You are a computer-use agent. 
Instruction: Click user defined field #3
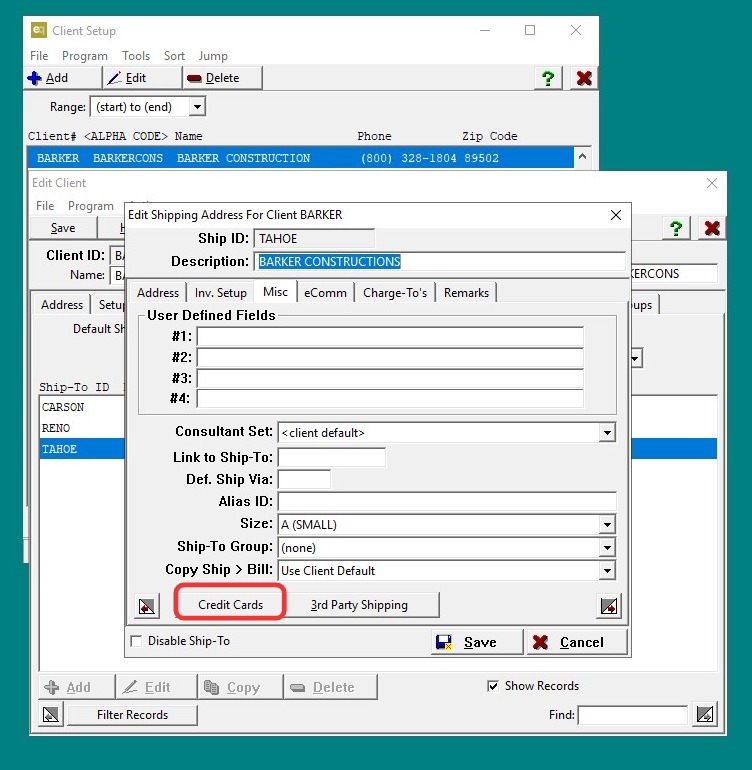click(390, 378)
